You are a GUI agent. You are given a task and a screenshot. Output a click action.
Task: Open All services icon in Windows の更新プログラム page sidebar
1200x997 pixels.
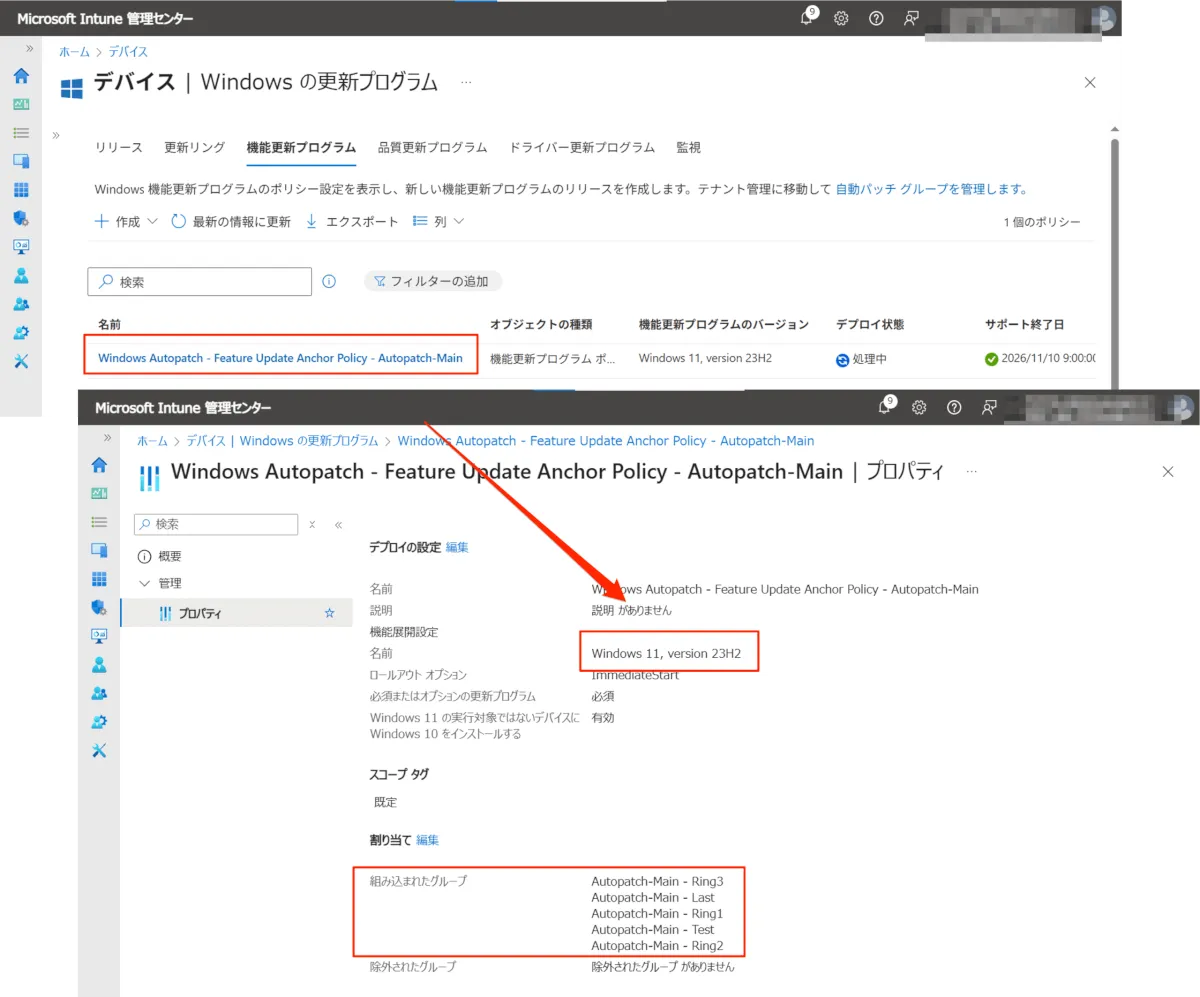click(21, 132)
